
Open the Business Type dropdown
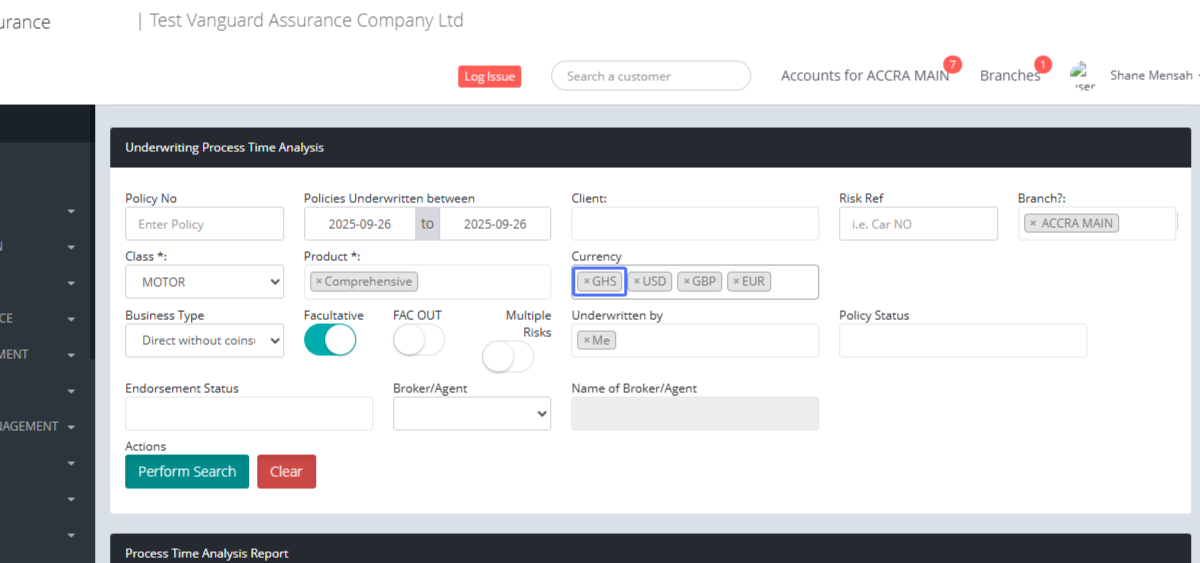[205, 340]
